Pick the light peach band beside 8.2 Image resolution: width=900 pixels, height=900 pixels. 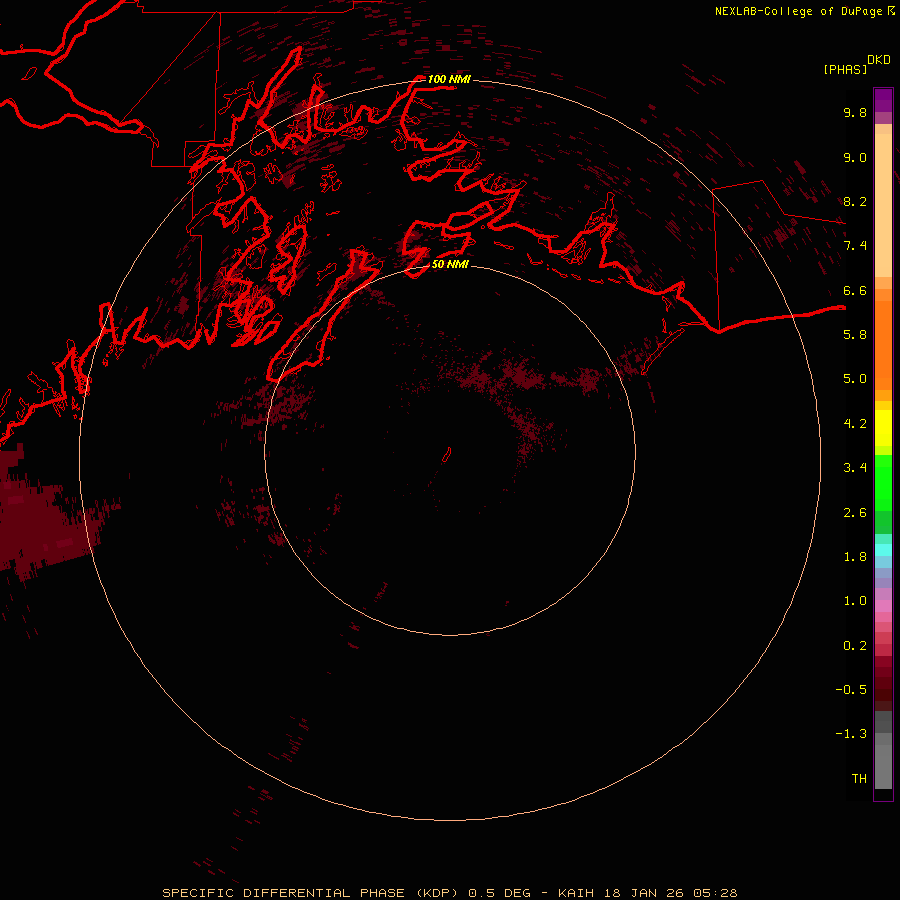[883, 205]
